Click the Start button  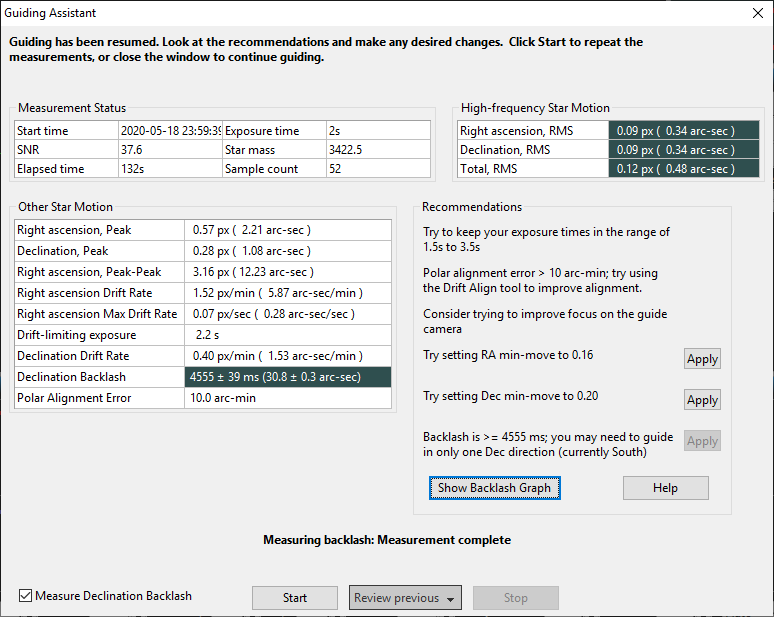pyautogui.click(x=295, y=598)
